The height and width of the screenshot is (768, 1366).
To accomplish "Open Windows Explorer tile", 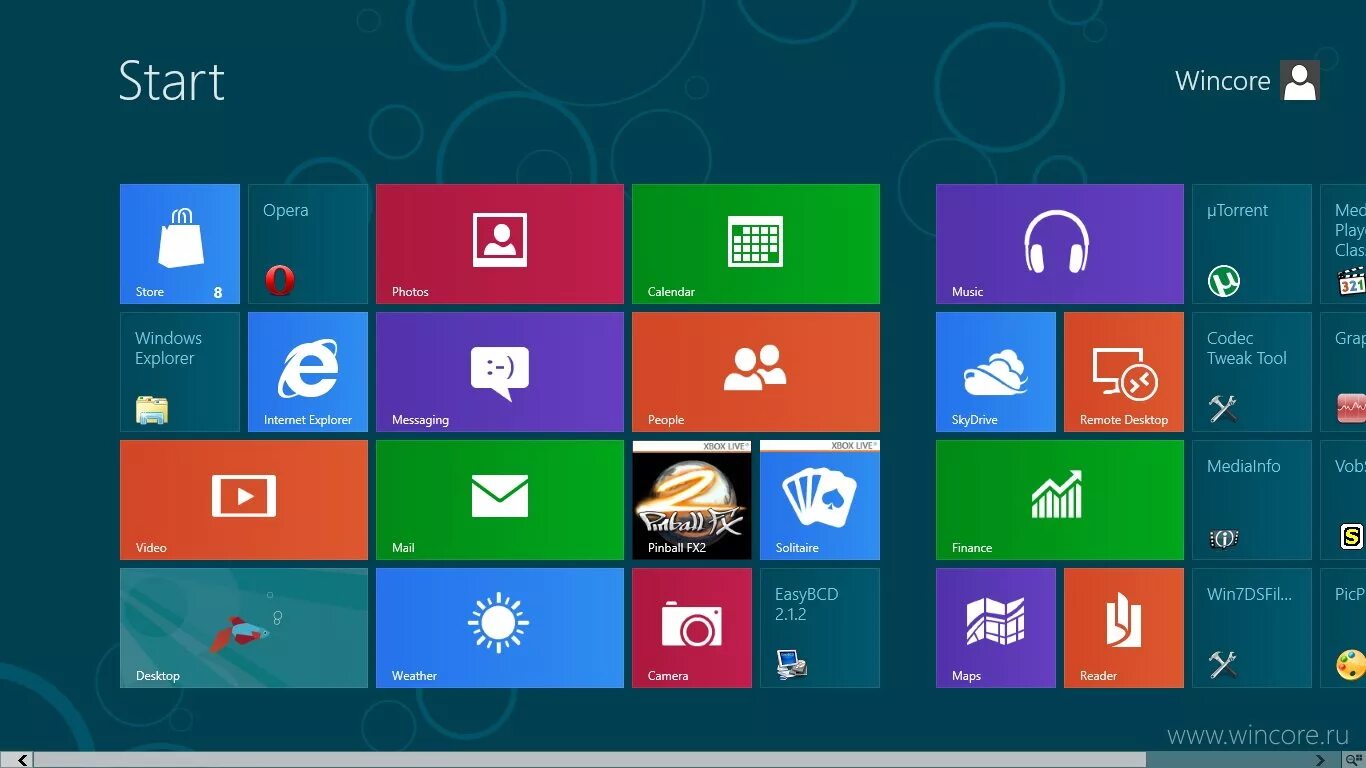I will click(180, 372).
